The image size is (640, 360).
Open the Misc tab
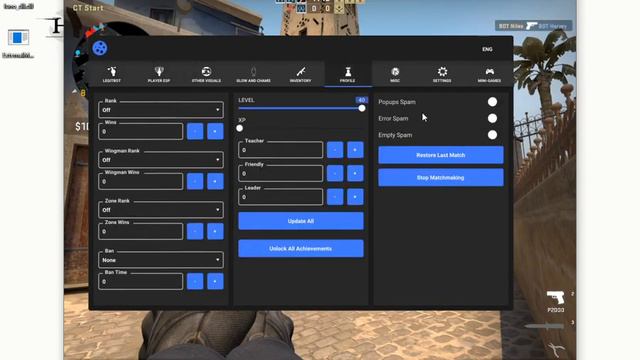tap(395, 74)
